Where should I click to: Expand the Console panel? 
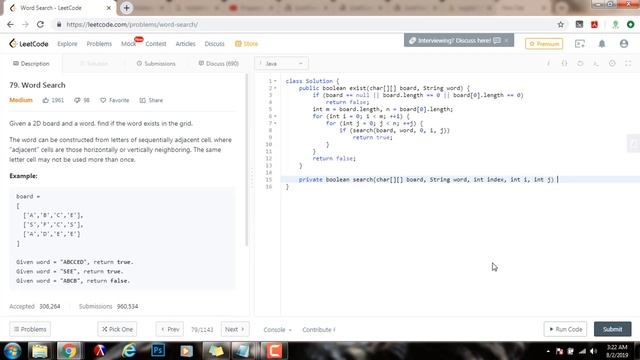click(278, 329)
